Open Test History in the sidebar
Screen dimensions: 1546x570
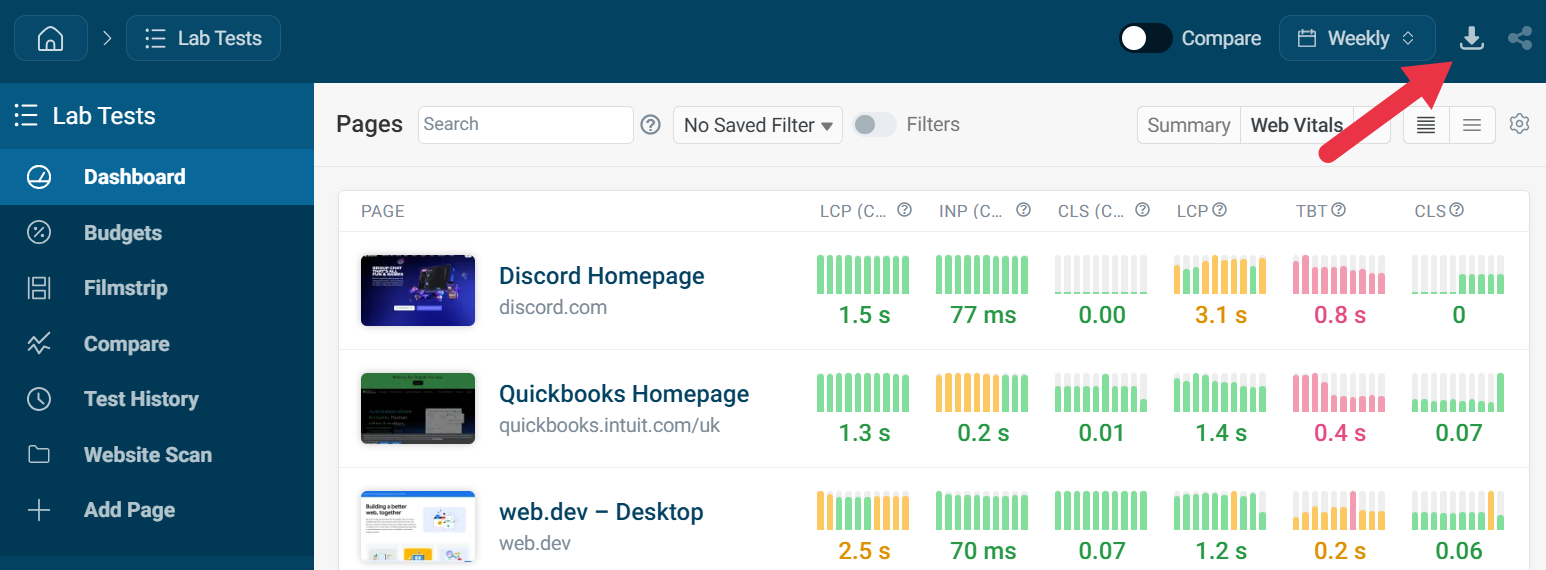tap(157, 399)
